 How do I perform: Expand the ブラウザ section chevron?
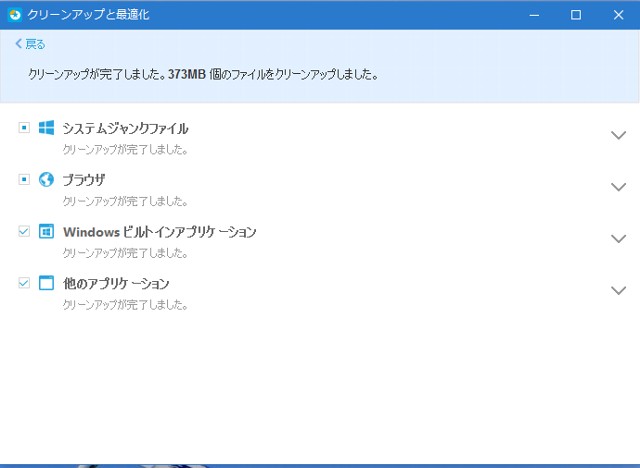[618, 187]
